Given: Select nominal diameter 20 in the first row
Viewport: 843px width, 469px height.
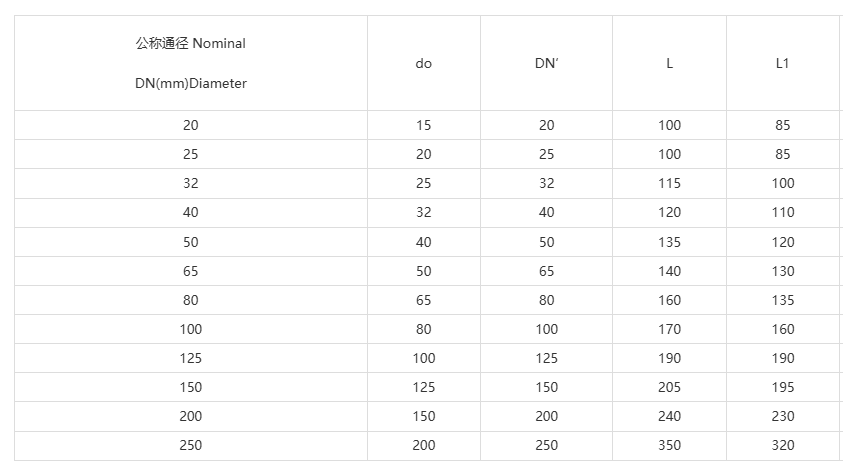Looking at the screenshot, I should point(191,125).
